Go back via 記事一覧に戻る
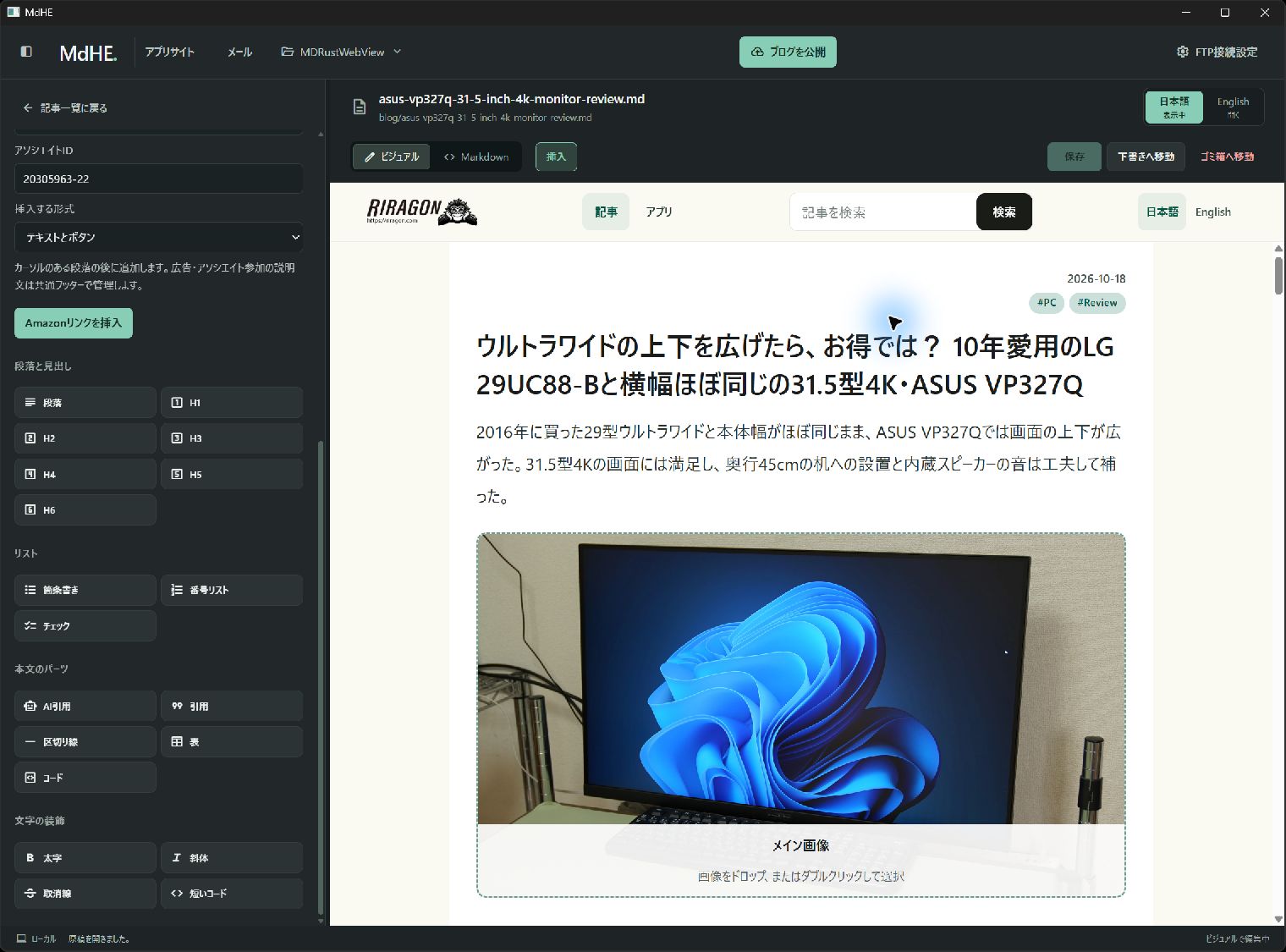Screen dimensions: 1286x952 pos(65,107)
